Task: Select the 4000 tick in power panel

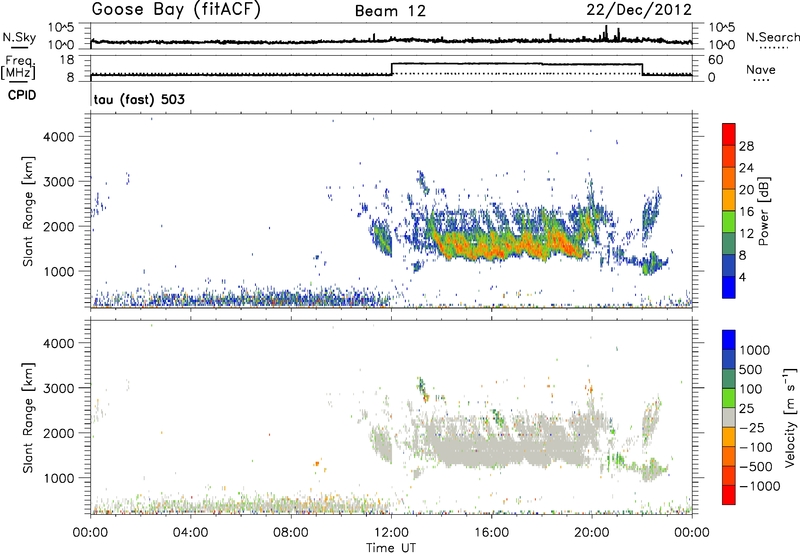Action: (58, 137)
